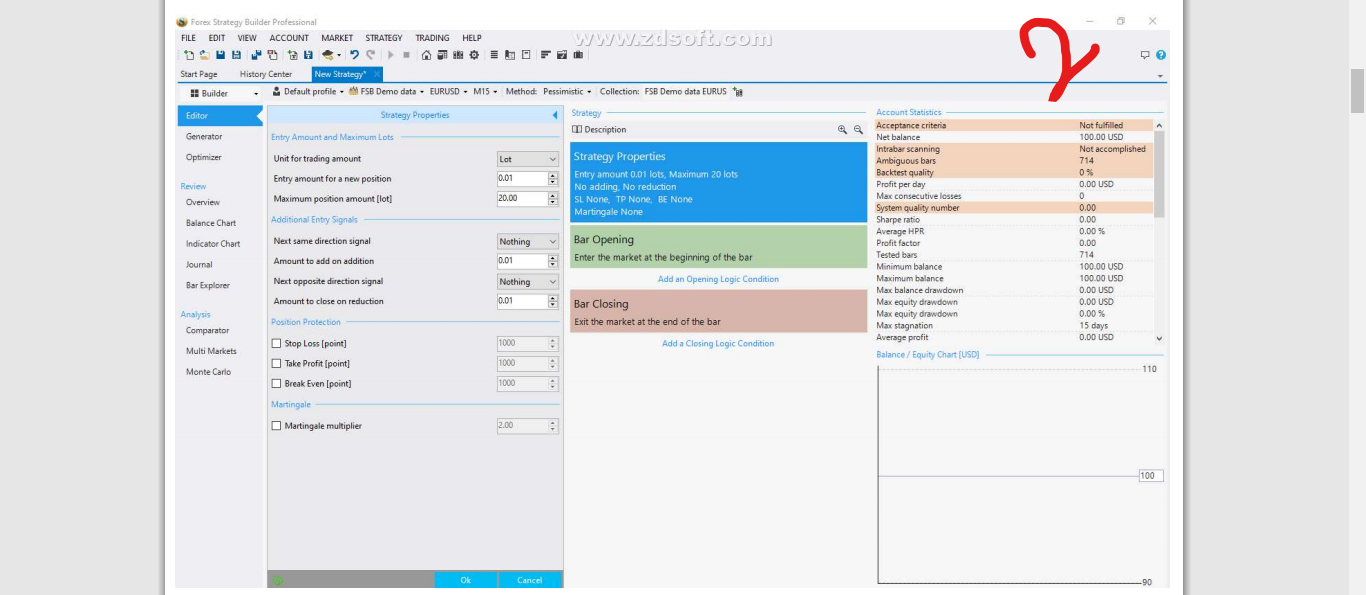Open the Generator in the sidebar
Screen dimensions: 1366x595
coord(204,136)
